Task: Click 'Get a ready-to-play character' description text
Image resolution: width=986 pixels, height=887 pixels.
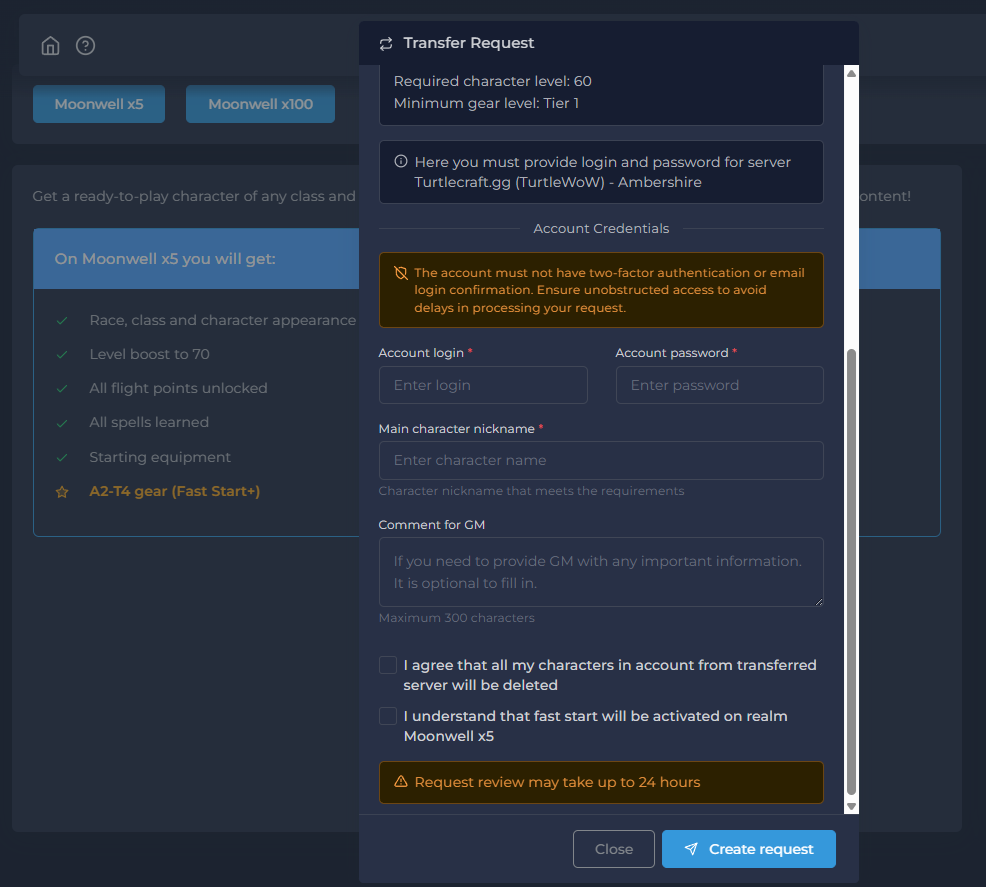Action: (x=194, y=196)
